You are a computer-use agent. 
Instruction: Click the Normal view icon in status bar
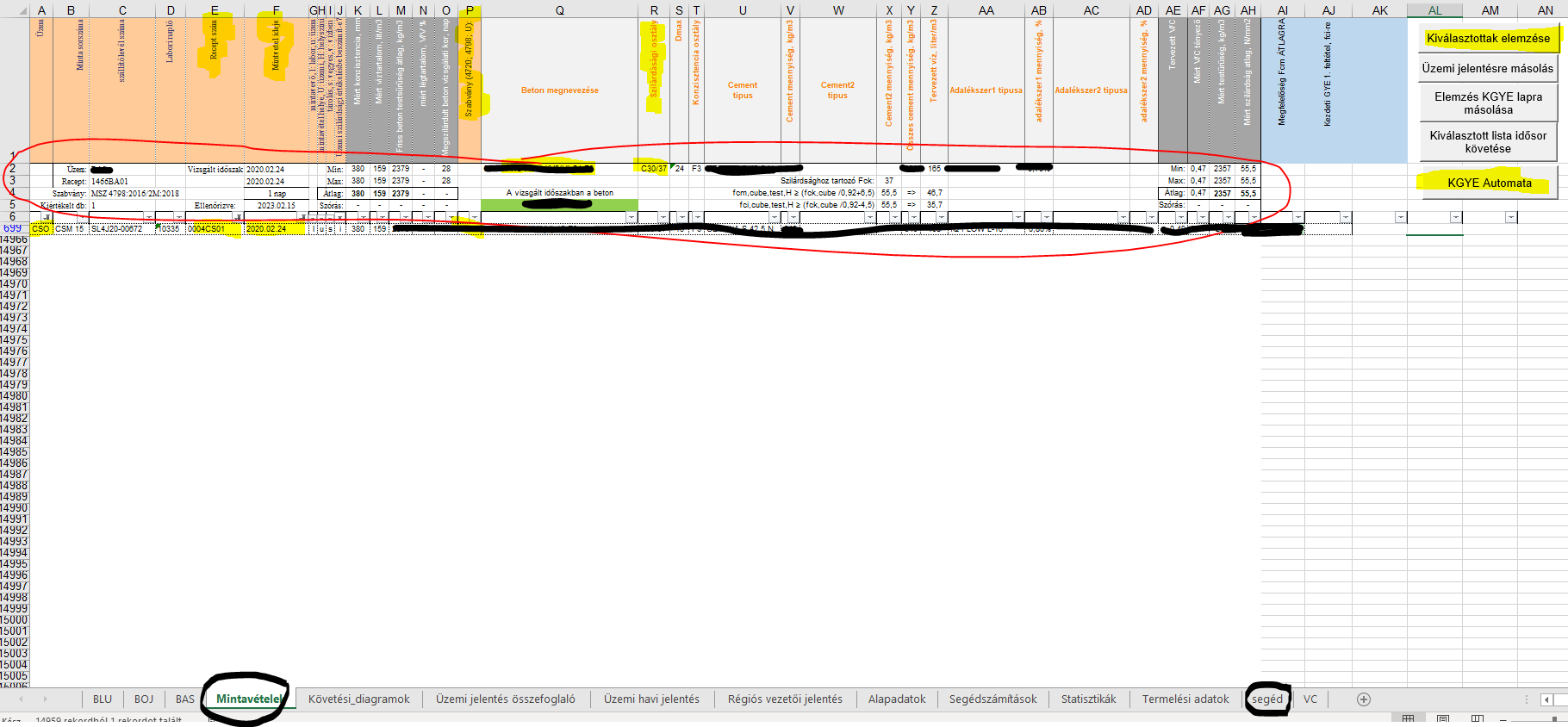(x=1408, y=718)
